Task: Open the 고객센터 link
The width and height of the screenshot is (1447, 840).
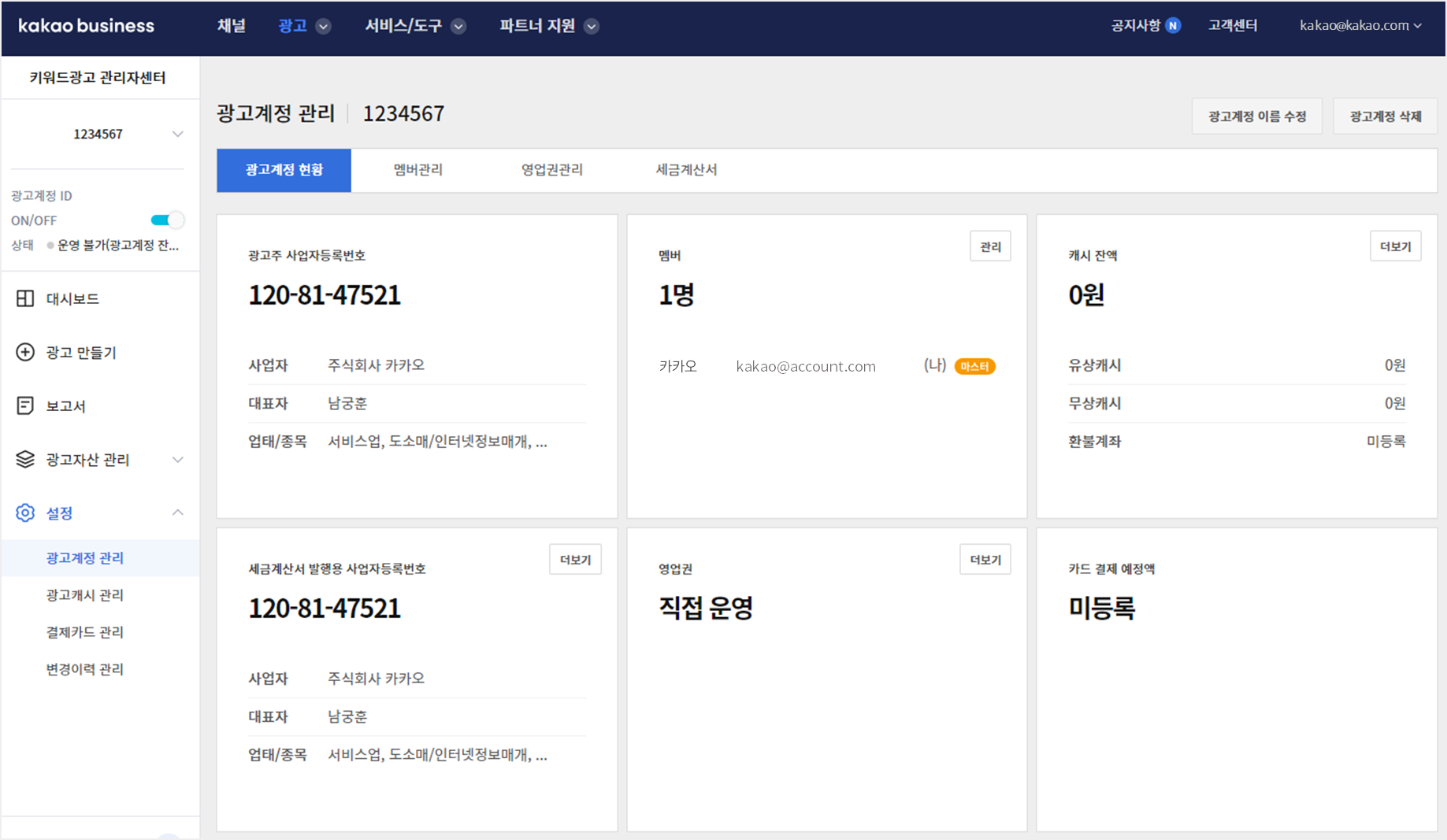Action: coord(1233,26)
